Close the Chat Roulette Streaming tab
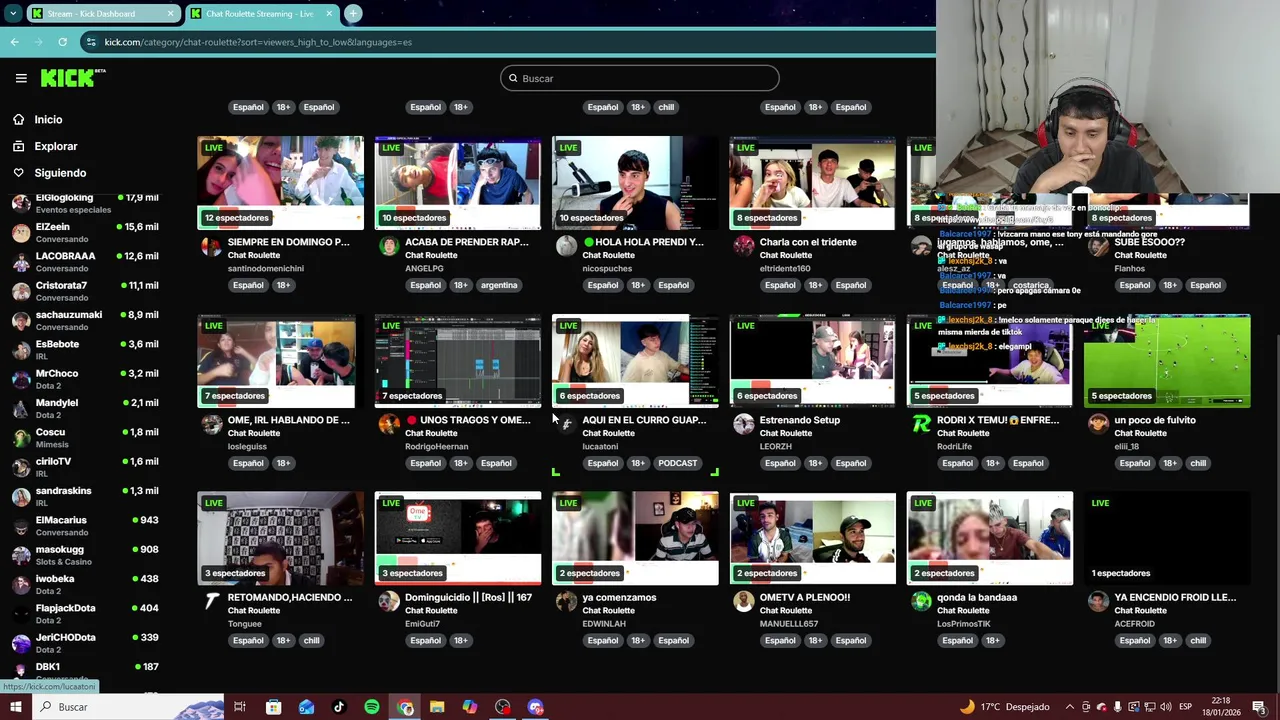This screenshot has height=720, width=1280. click(330, 14)
